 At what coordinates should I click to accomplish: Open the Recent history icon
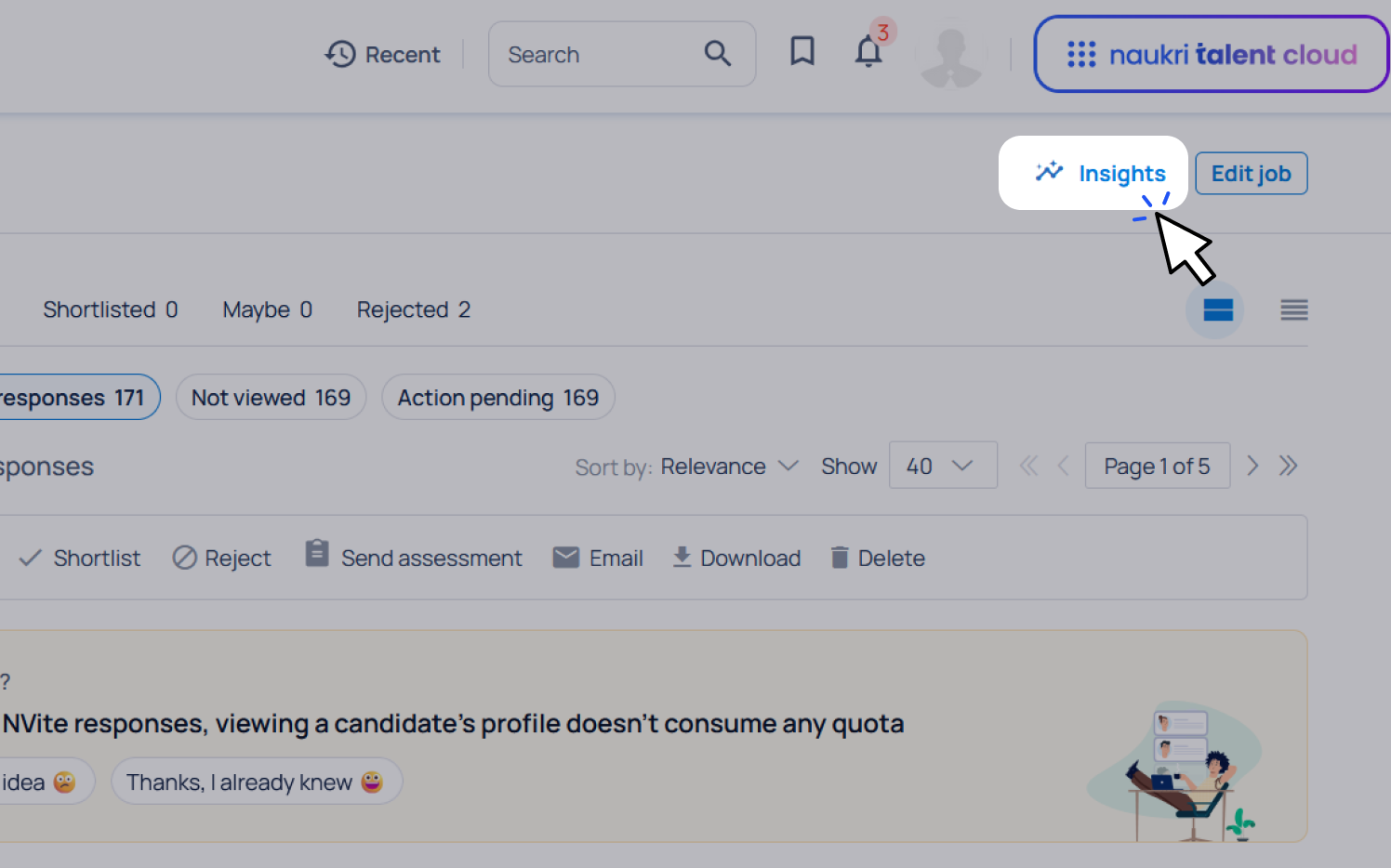(x=340, y=55)
